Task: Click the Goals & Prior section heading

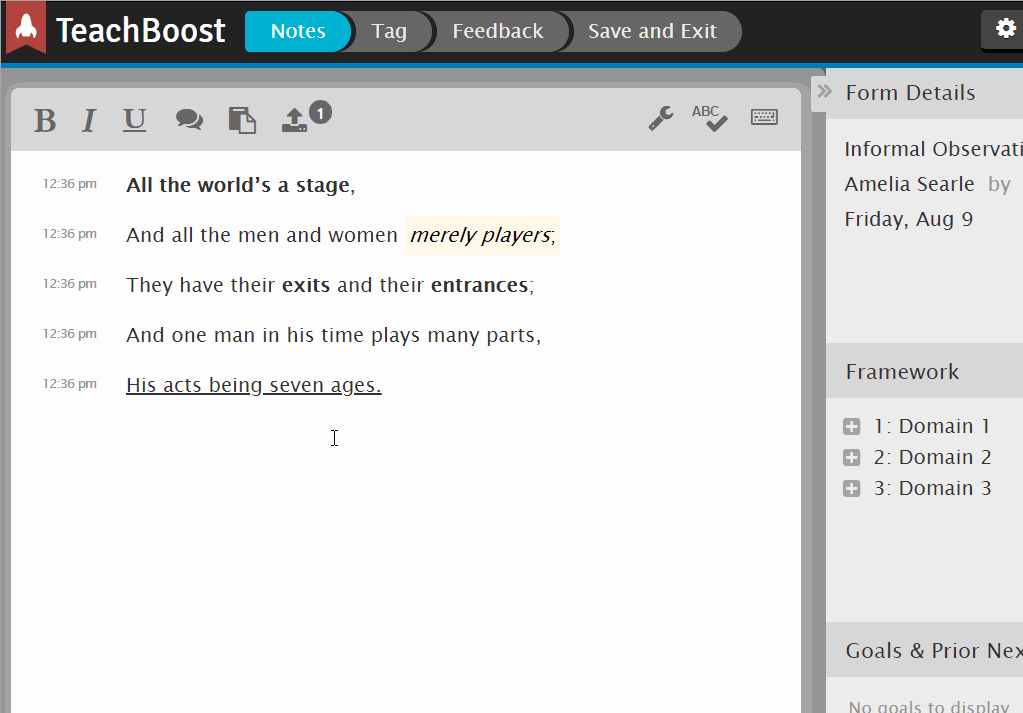Action: click(x=934, y=651)
